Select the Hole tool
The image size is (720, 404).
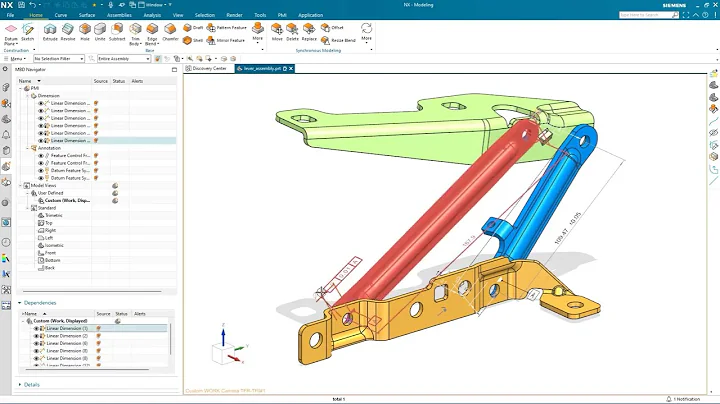point(85,32)
